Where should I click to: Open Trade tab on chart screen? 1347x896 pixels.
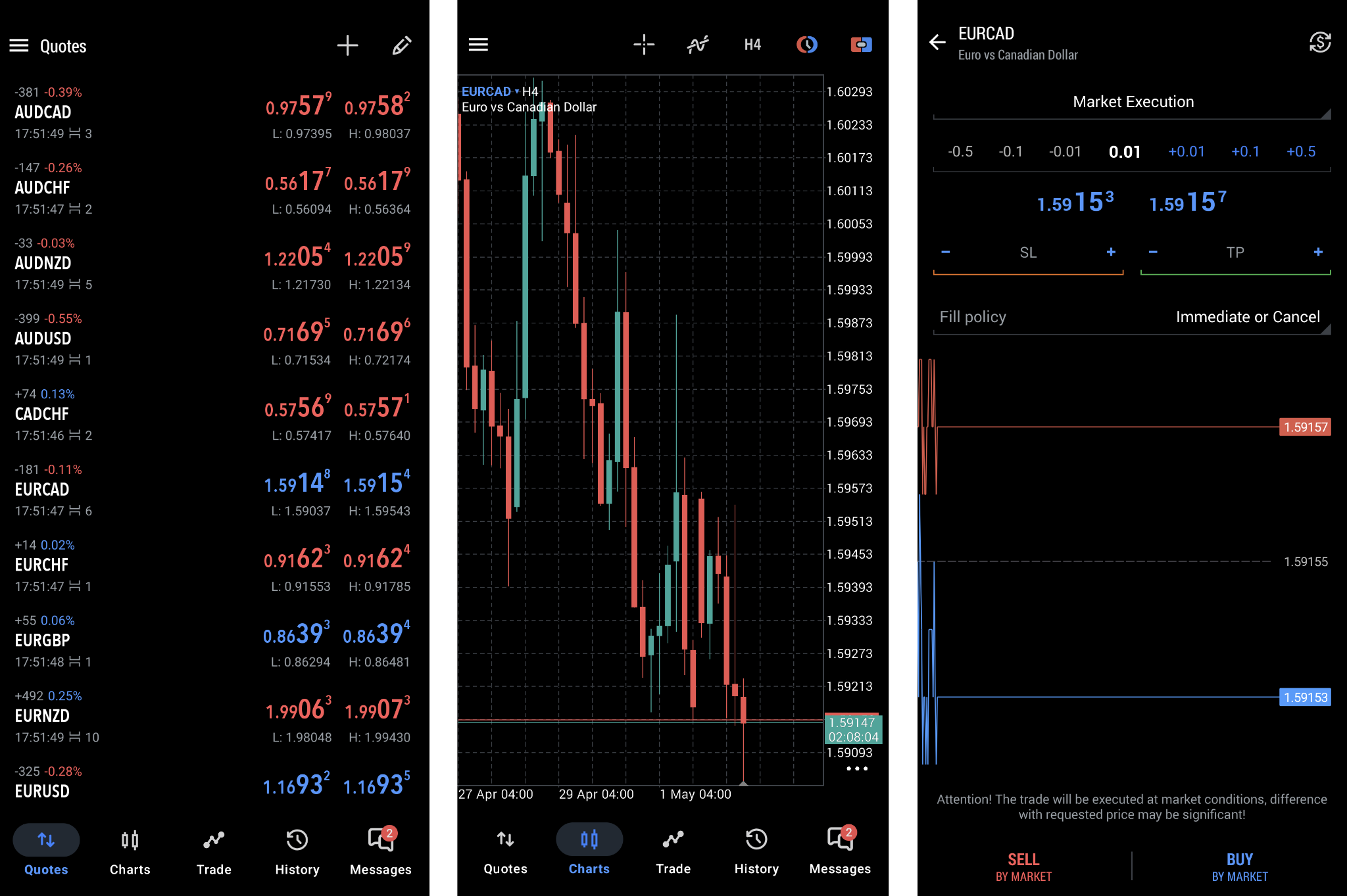pos(673,851)
